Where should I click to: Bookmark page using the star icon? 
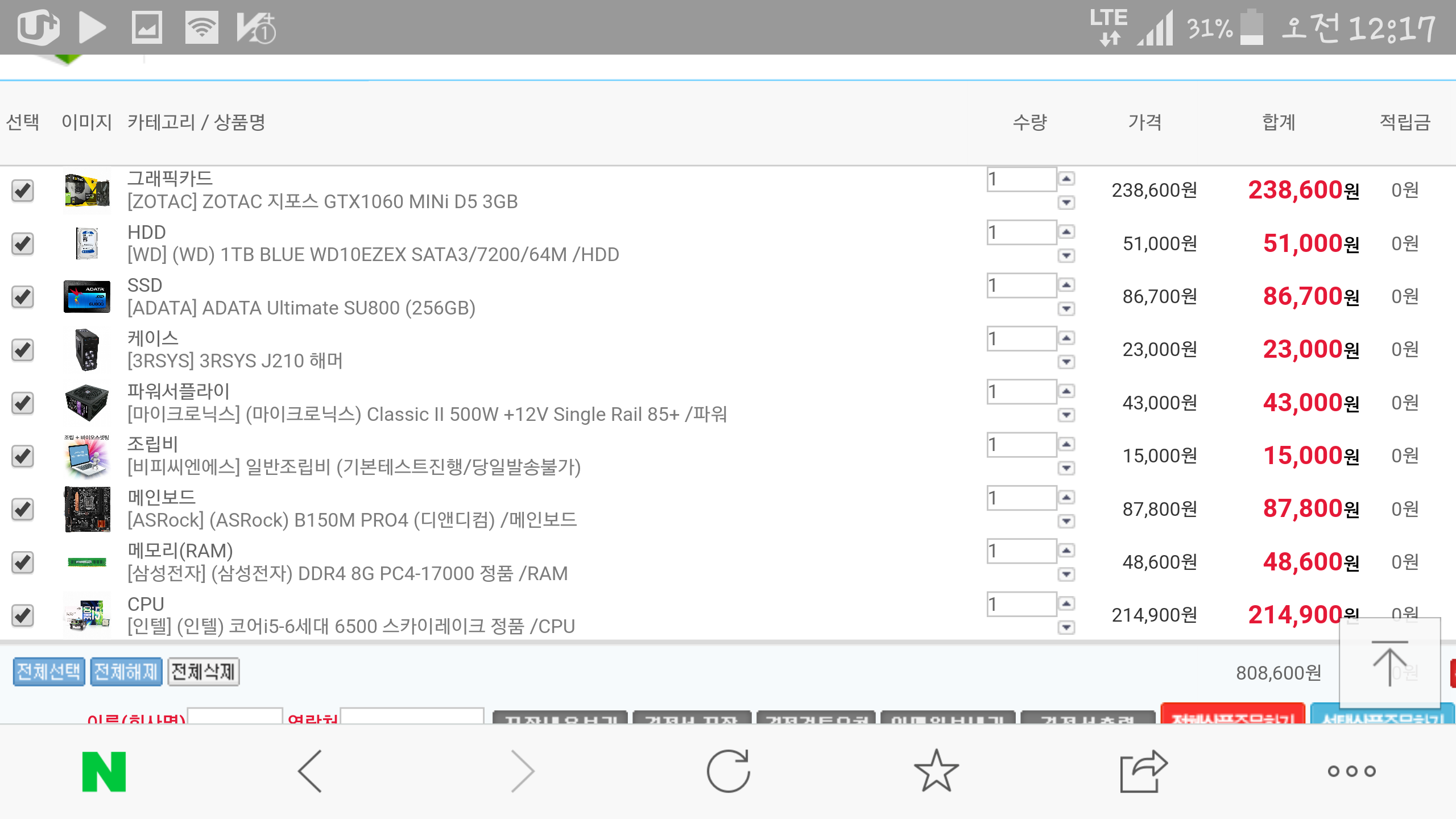click(x=936, y=771)
